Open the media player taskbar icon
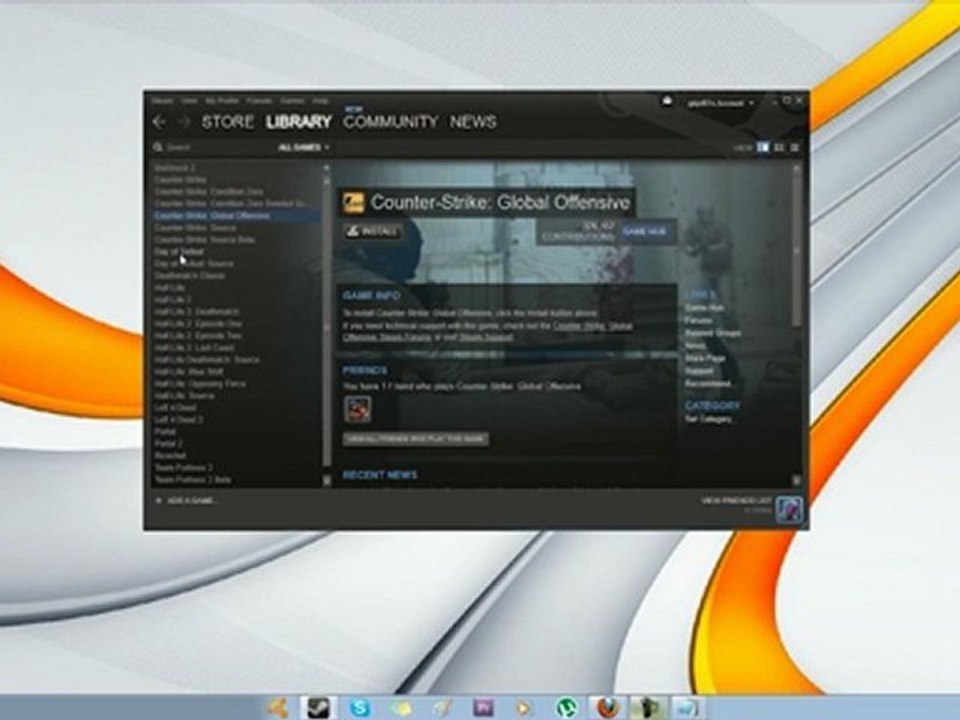960x720 pixels. pos(524,708)
